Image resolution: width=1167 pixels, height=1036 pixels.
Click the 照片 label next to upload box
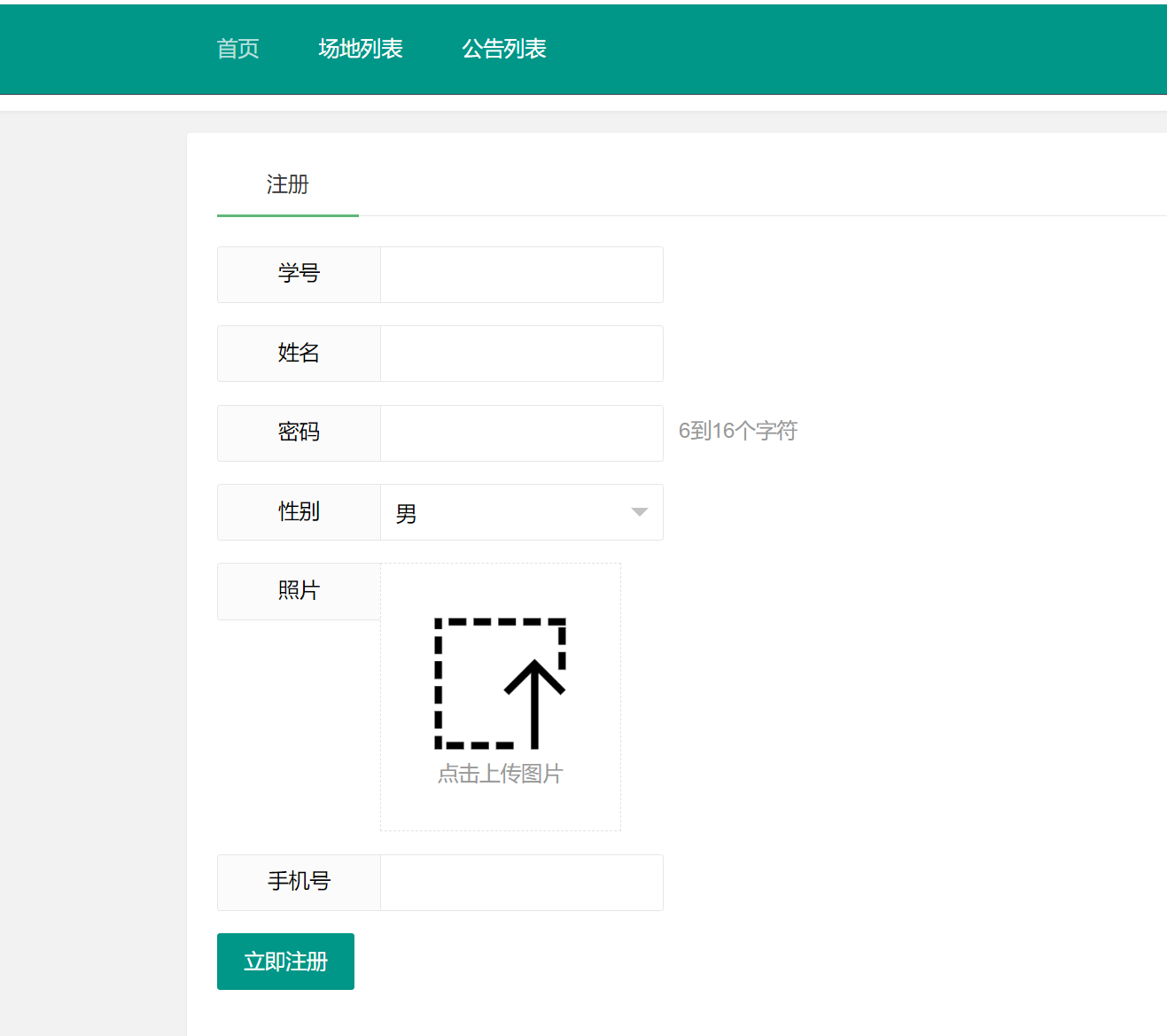[x=299, y=590]
